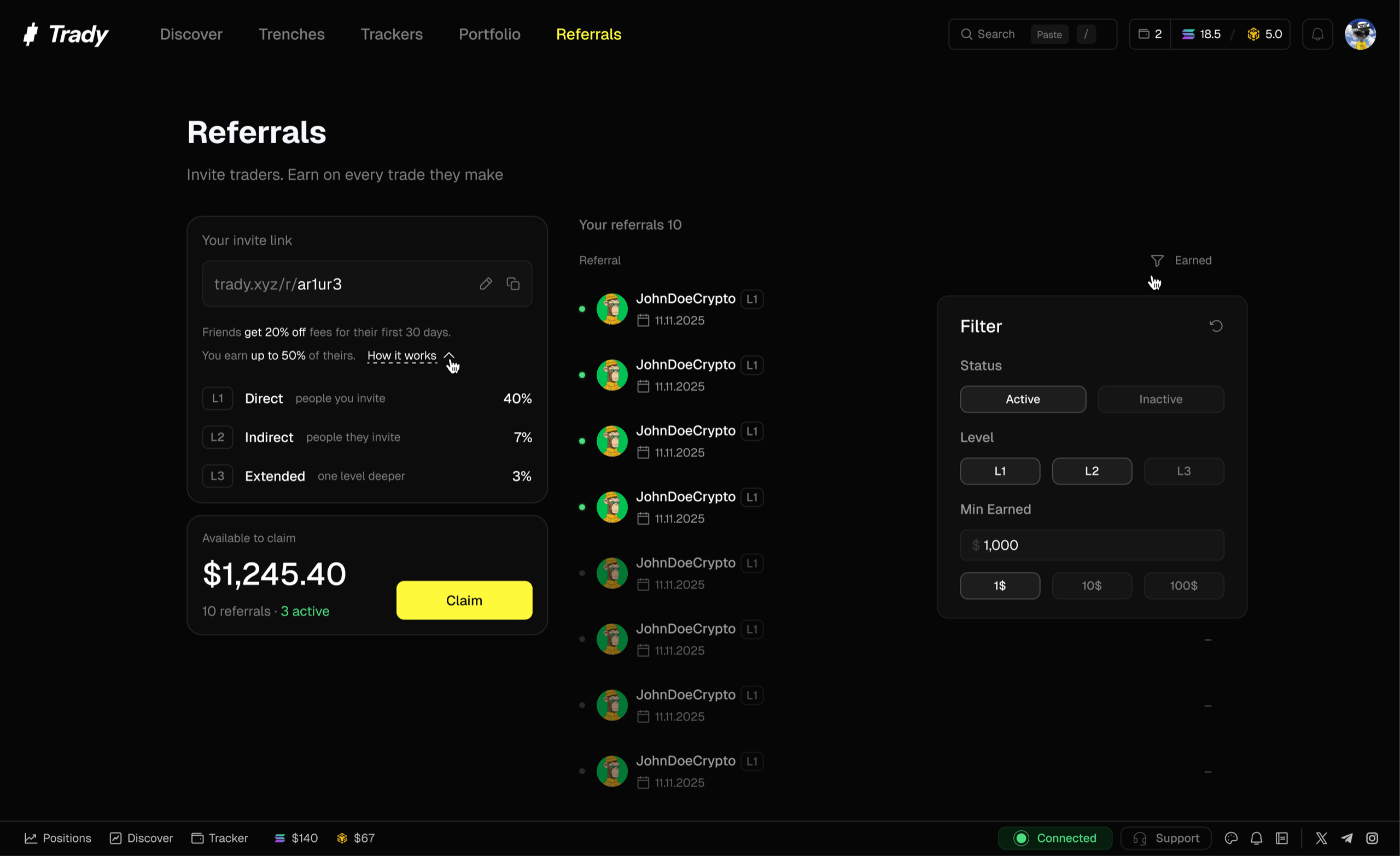Open the footer docs/news icon

[1282, 838]
